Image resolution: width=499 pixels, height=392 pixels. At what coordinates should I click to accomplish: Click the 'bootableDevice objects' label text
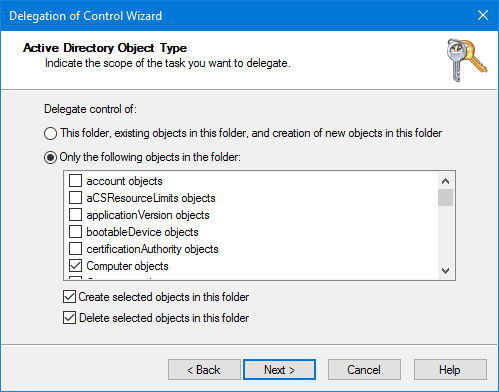pyautogui.click(x=142, y=232)
